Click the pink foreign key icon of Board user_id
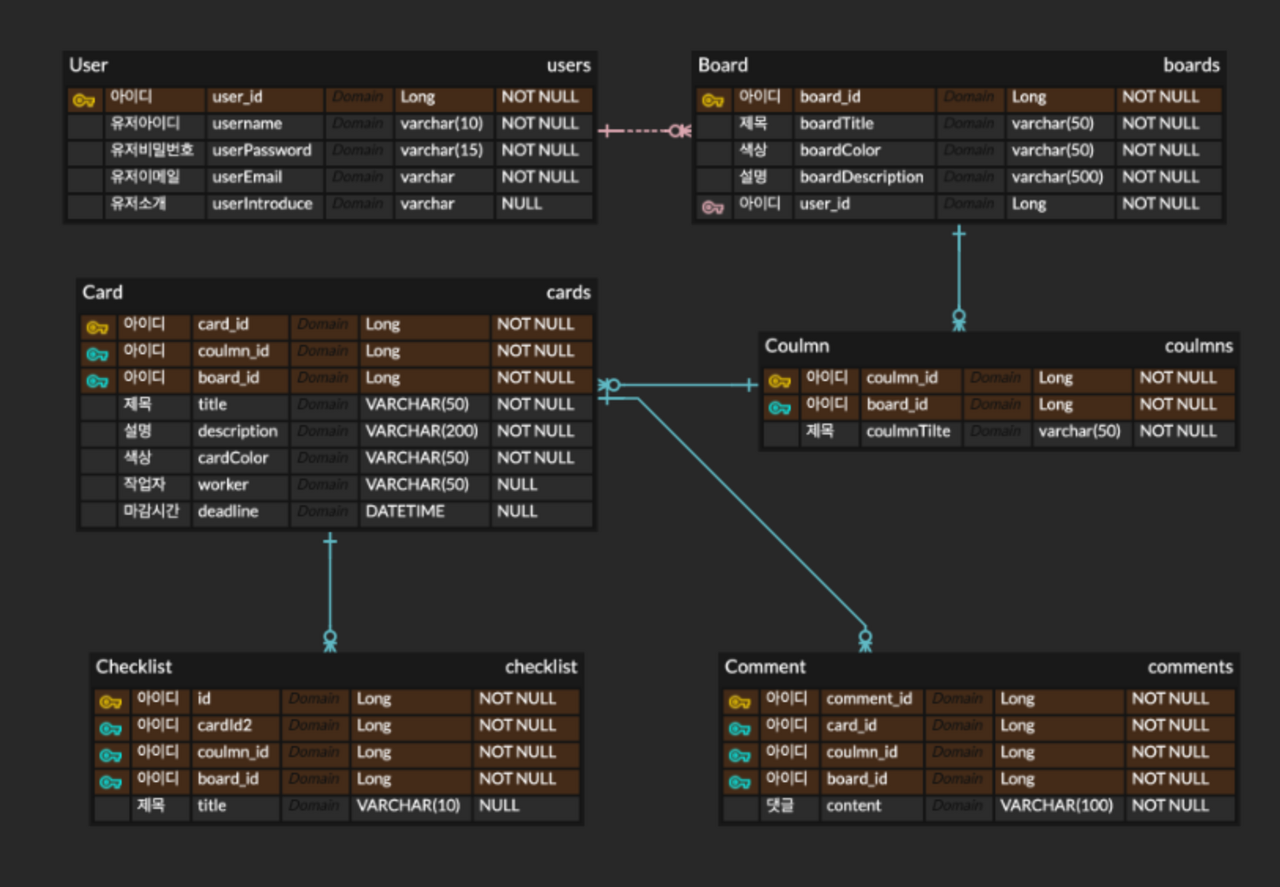This screenshot has height=887, width=1280. point(713,206)
